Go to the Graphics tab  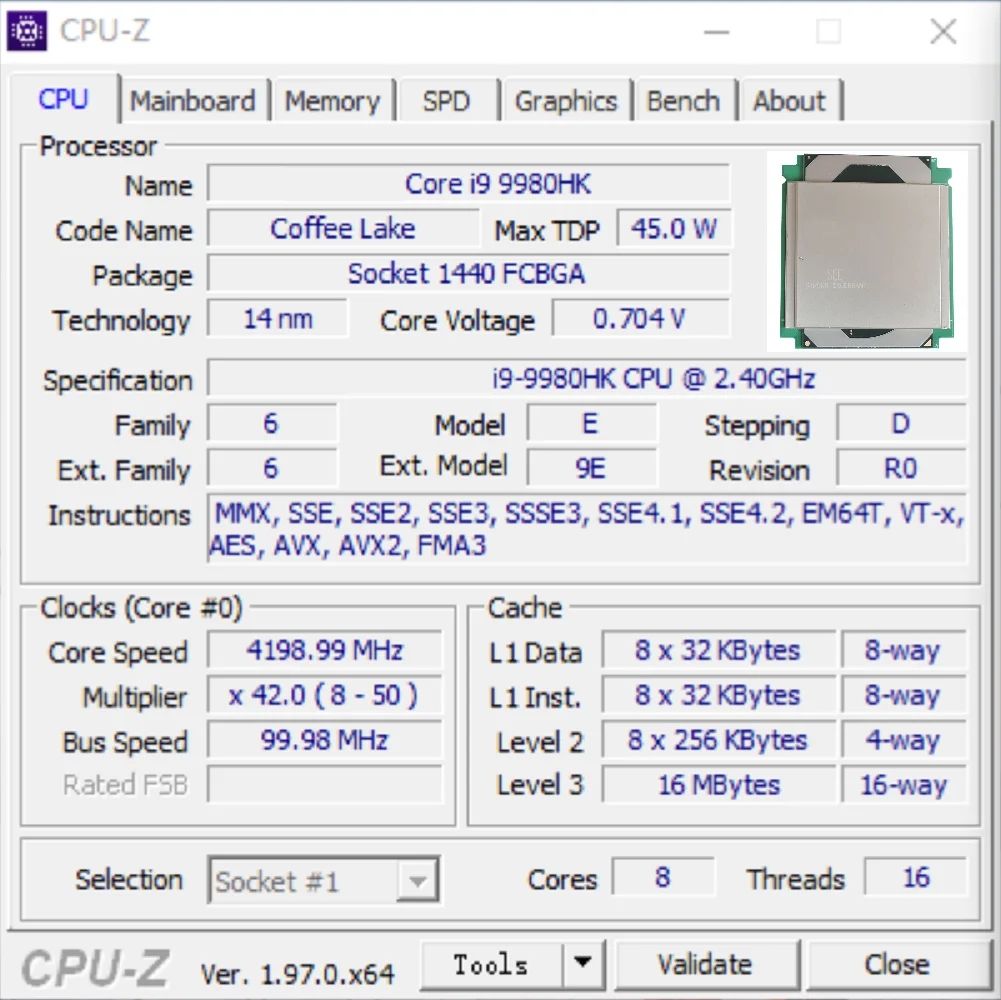tap(566, 101)
